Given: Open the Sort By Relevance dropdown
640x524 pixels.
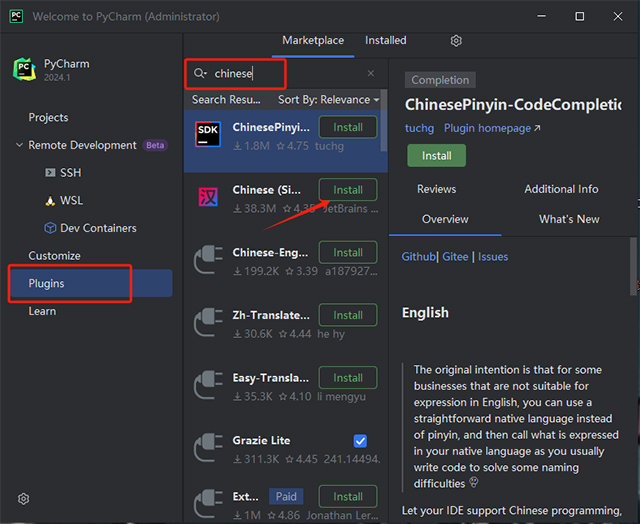Looking at the screenshot, I should coord(328,100).
